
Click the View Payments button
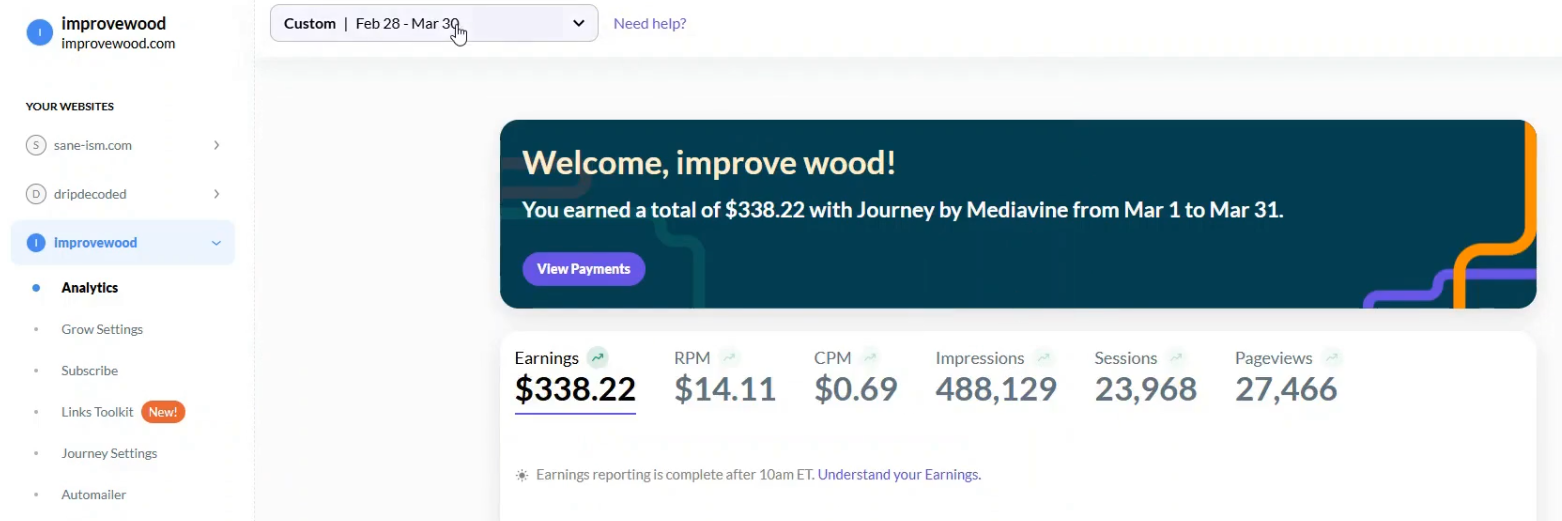[x=584, y=269]
